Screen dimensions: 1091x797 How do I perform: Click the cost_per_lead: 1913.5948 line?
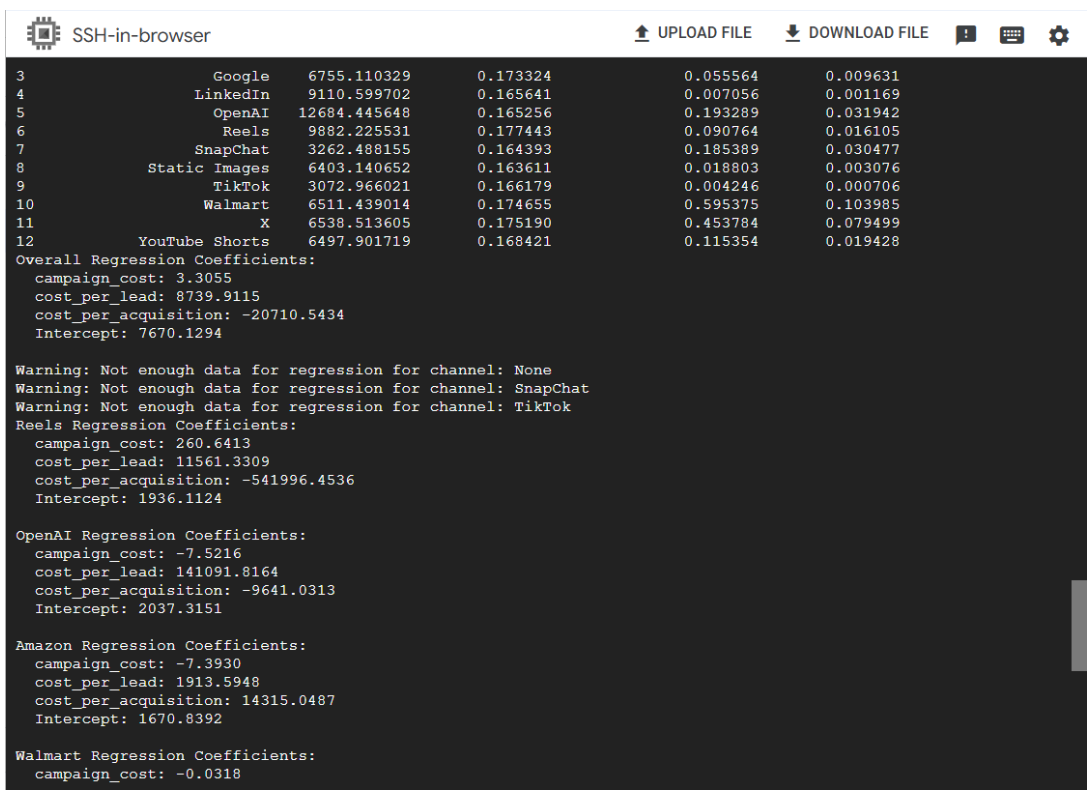point(147,682)
